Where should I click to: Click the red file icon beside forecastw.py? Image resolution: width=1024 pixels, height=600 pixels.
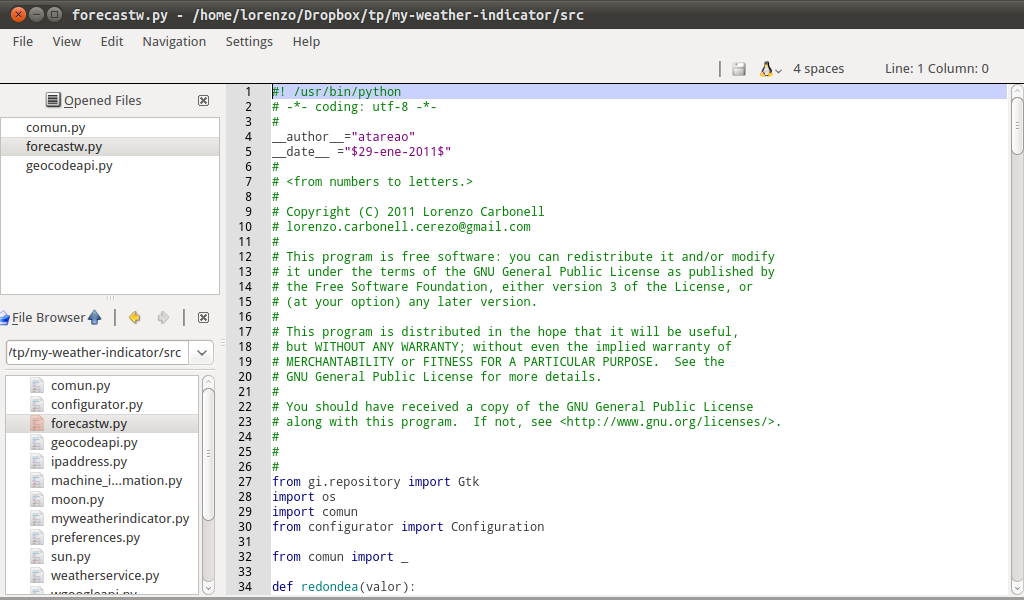(37, 424)
